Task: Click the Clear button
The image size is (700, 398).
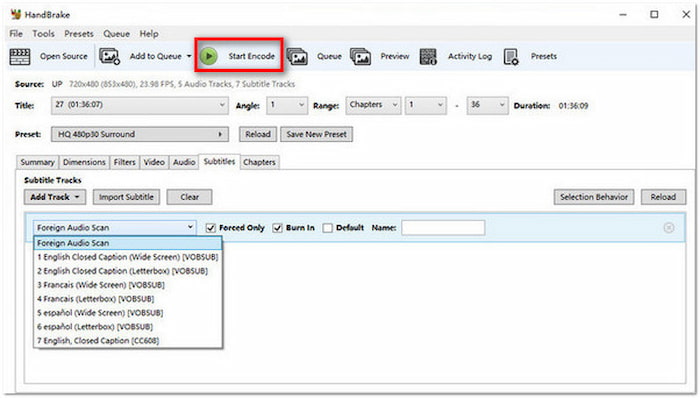Action: point(190,197)
